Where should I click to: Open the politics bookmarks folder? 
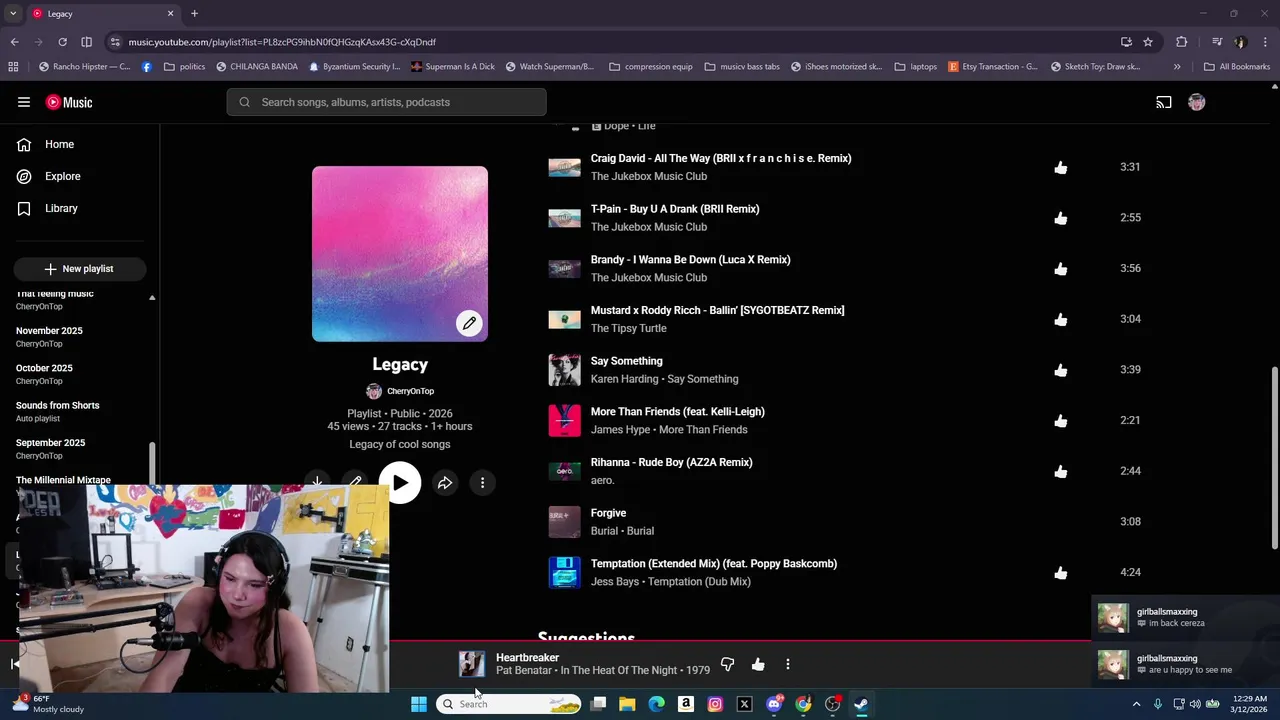[184, 67]
